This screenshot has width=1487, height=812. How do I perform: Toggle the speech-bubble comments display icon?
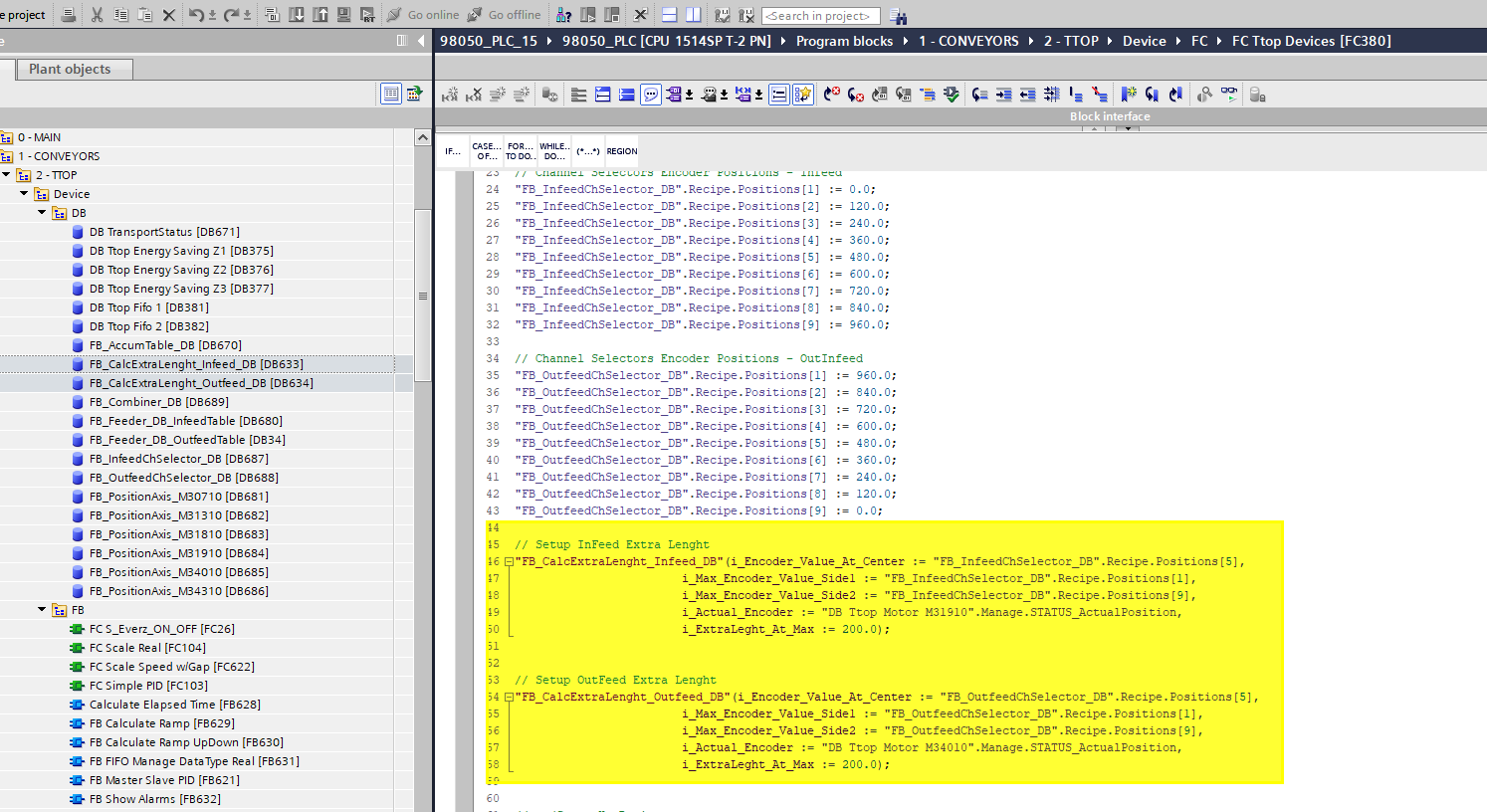pos(651,95)
